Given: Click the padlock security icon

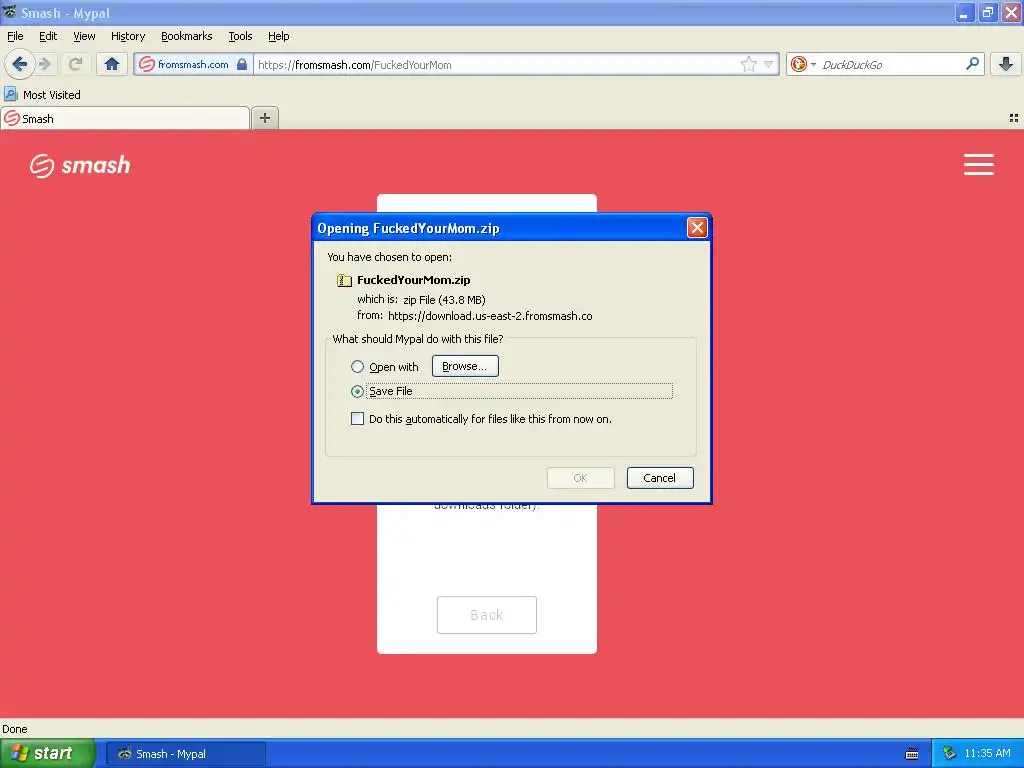Looking at the screenshot, I should (x=242, y=64).
